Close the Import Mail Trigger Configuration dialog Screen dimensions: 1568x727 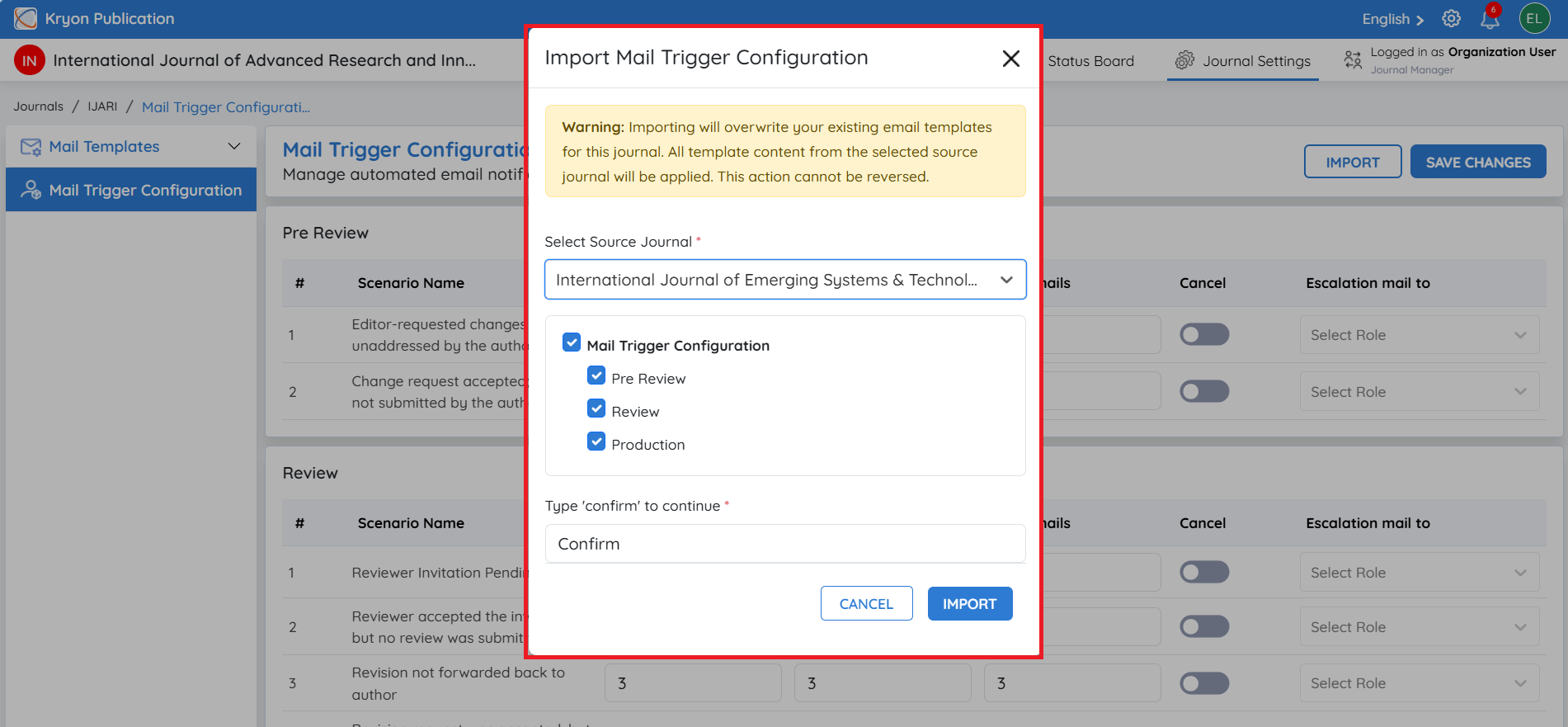(x=1010, y=59)
